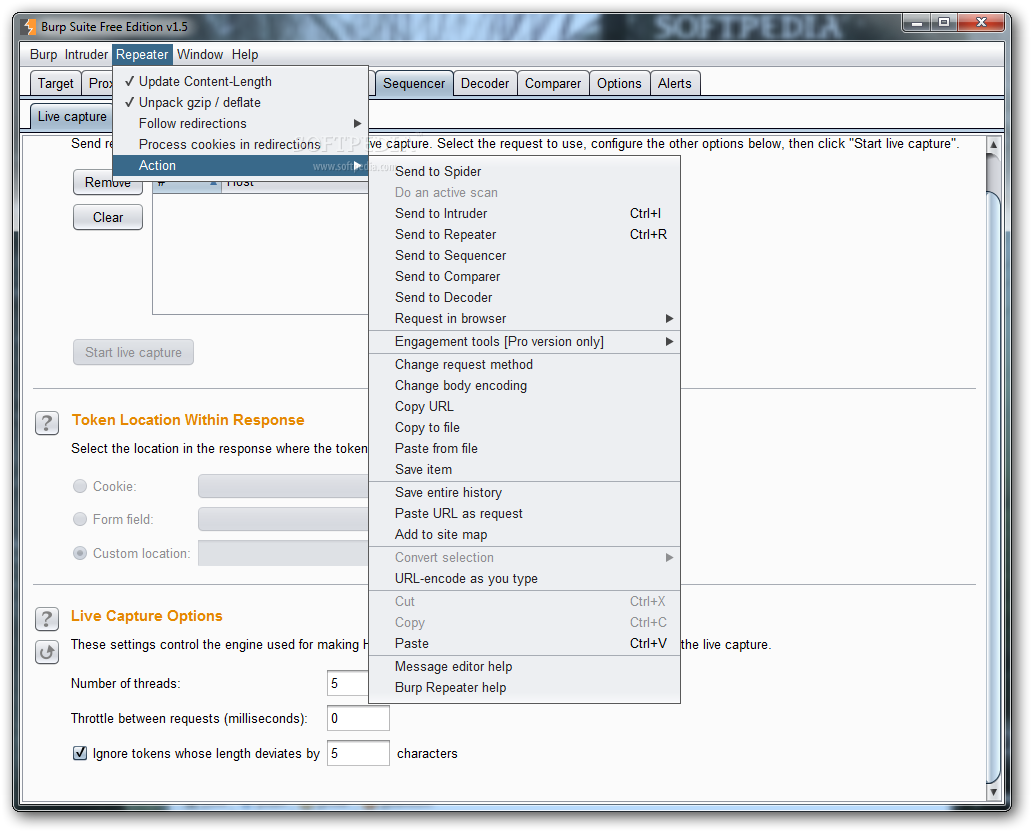Select Copy to file
The width and height of the screenshot is (1032, 832).
[x=524, y=428]
